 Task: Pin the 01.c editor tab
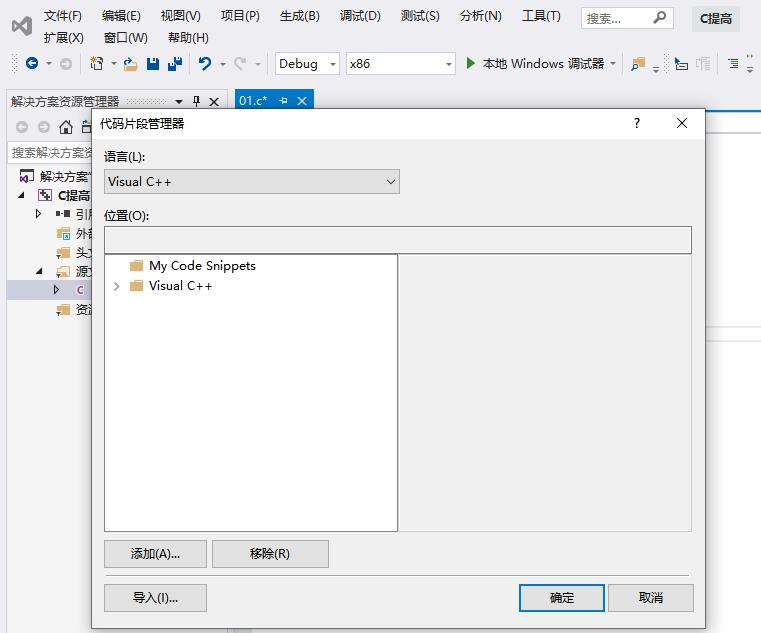[x=283, y=100]
